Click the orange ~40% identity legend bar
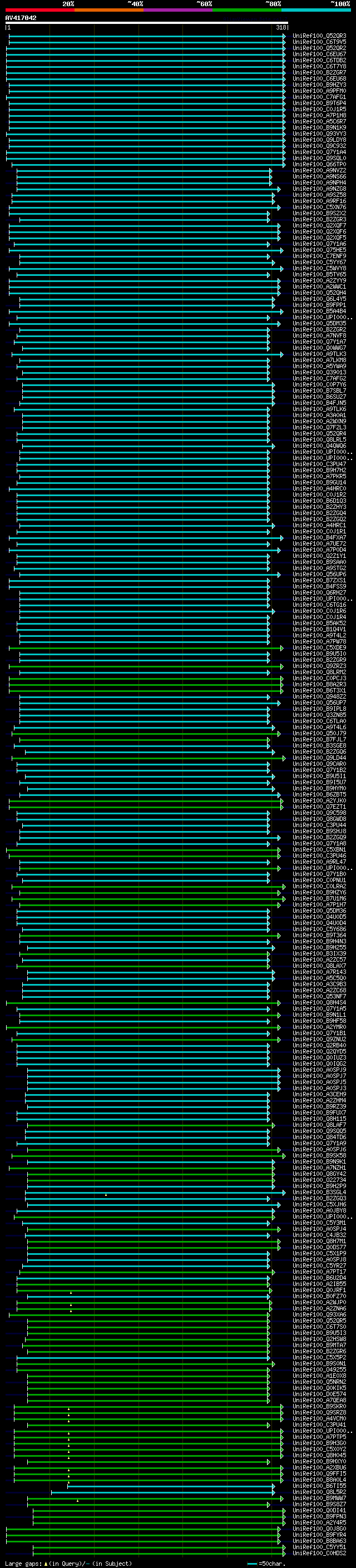The height and width of the screenshot is (1568, 356). click(109, 10)
